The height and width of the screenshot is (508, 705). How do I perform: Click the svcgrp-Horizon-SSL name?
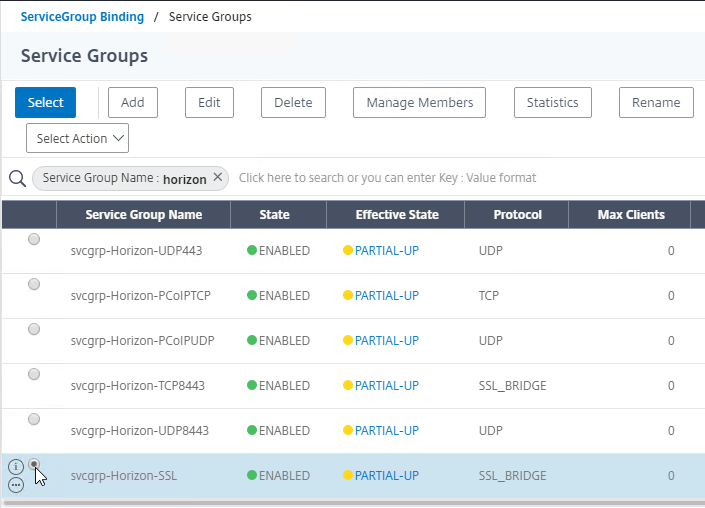tap(124, 476)
